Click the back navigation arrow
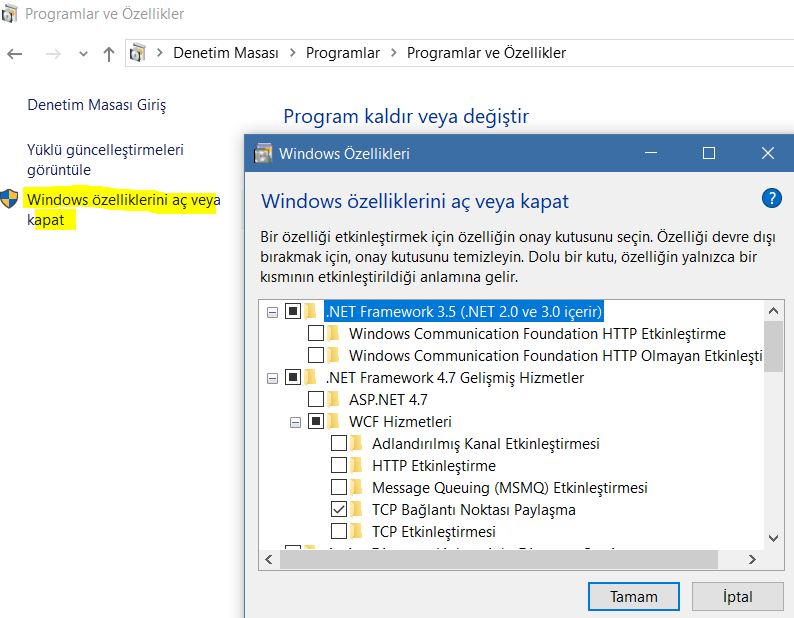794x618 pixels. 14,53
